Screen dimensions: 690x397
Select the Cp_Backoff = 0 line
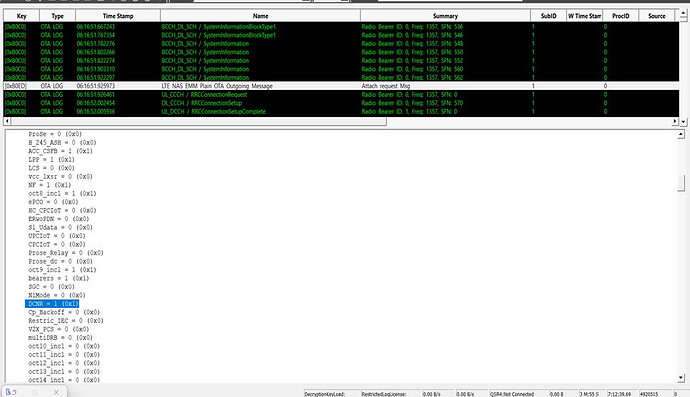tap(64, 312)
